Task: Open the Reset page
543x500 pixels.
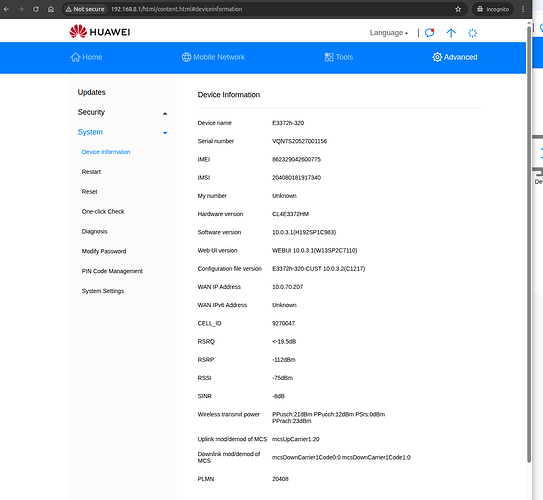Action: tap(89, 191)
